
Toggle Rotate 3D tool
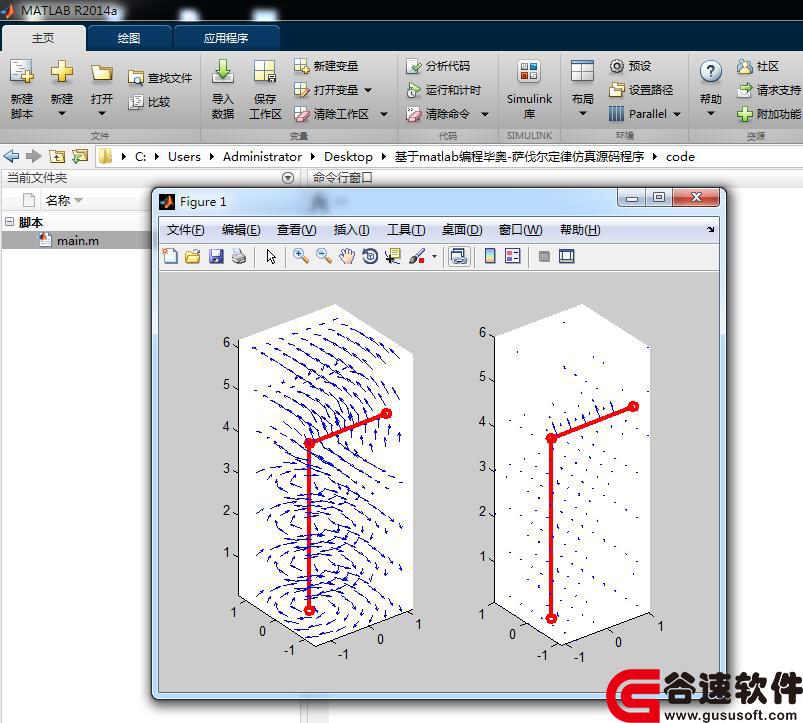click(x=370, y=256)
